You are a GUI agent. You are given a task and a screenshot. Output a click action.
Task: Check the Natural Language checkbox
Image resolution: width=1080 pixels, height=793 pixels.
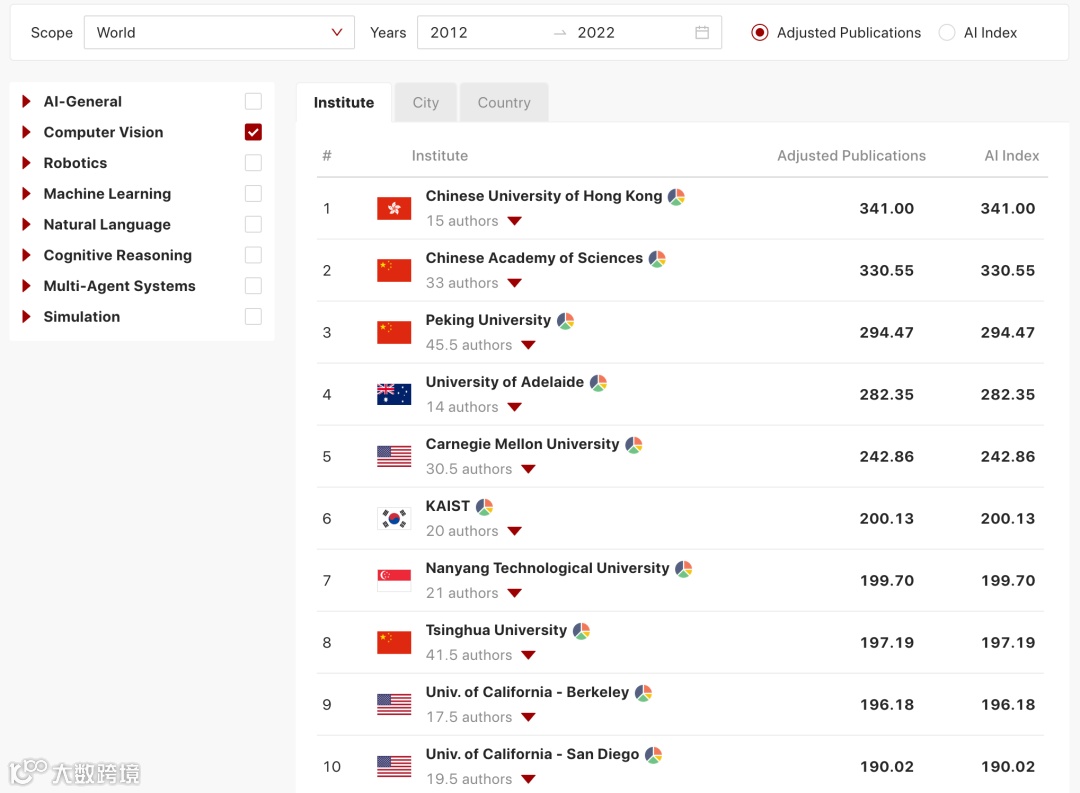click(253, 225)
